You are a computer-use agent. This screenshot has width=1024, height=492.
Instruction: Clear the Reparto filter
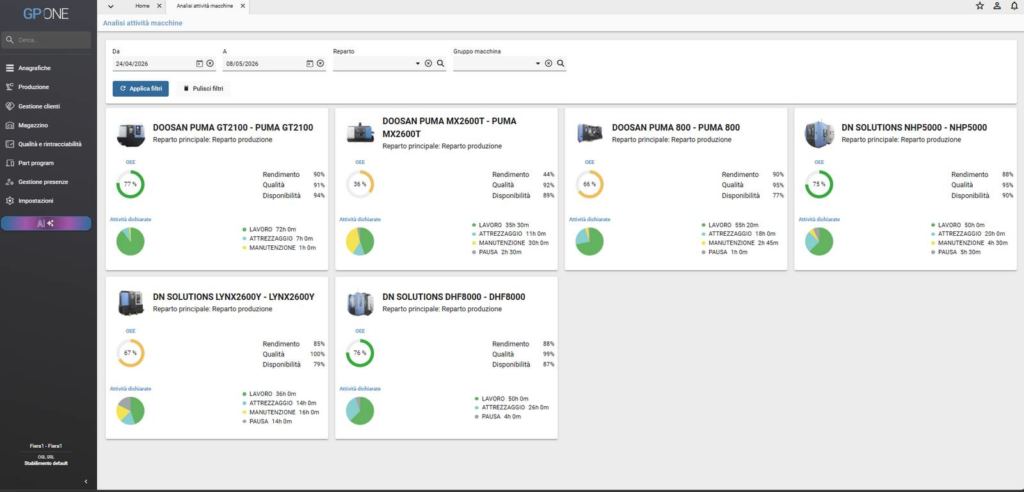pos(428,63)
